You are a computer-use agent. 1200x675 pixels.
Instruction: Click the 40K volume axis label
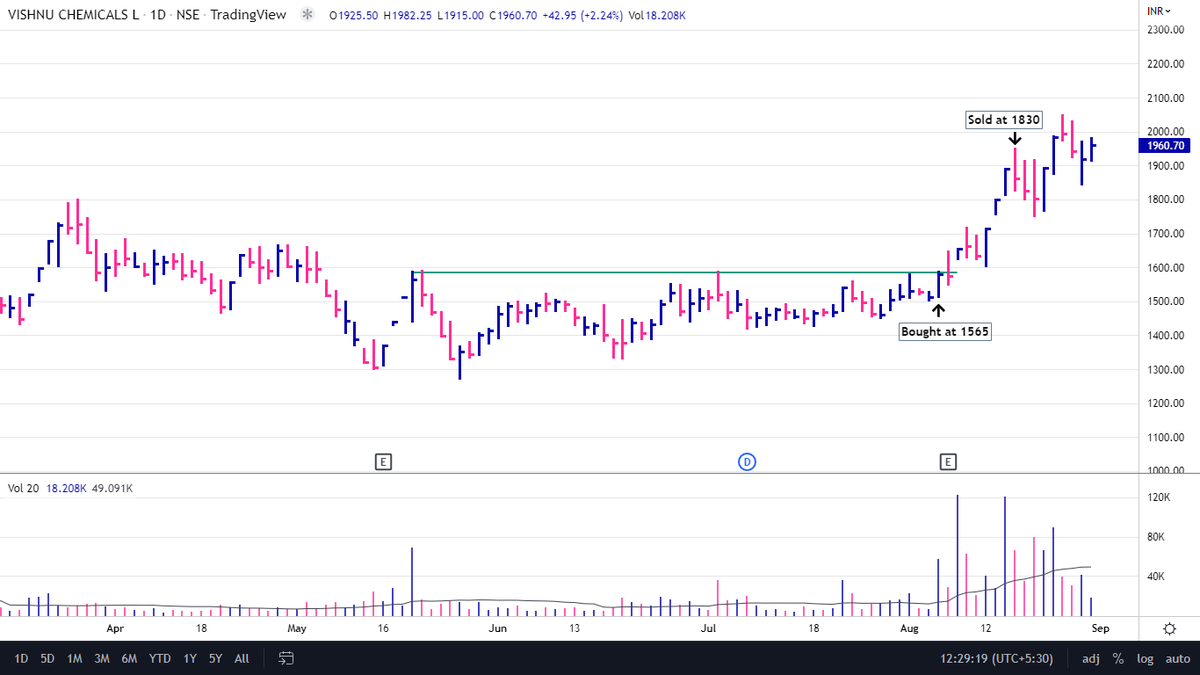(x=1158, y=577)
